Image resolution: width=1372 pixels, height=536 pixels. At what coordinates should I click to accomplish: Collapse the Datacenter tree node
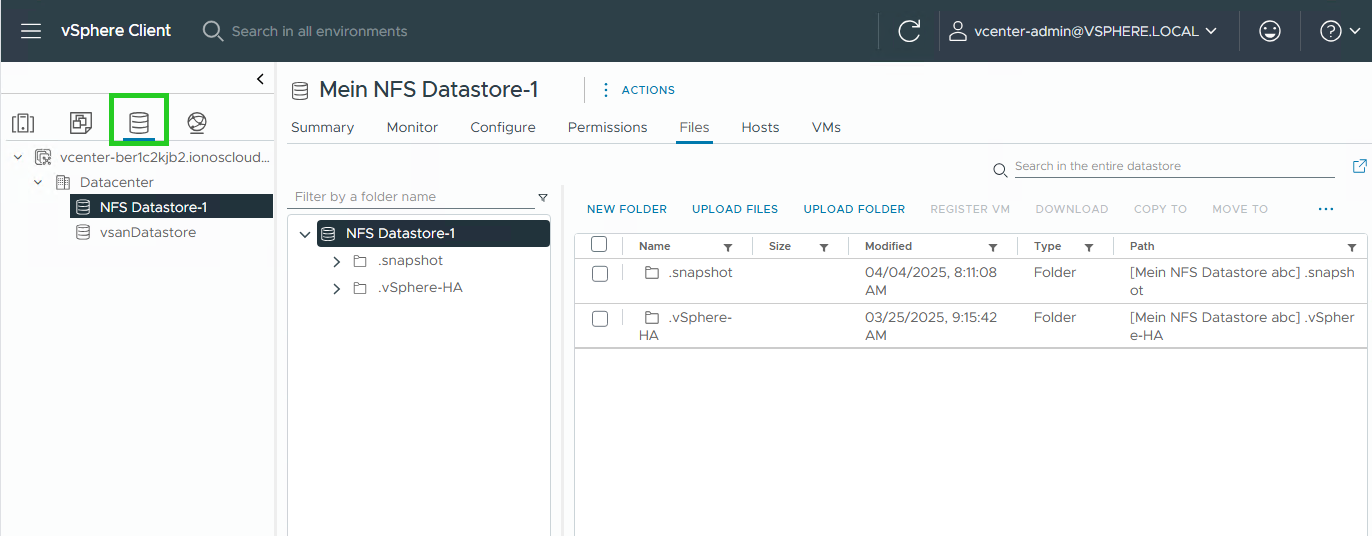pyautogui.click(x=38, y=182)
